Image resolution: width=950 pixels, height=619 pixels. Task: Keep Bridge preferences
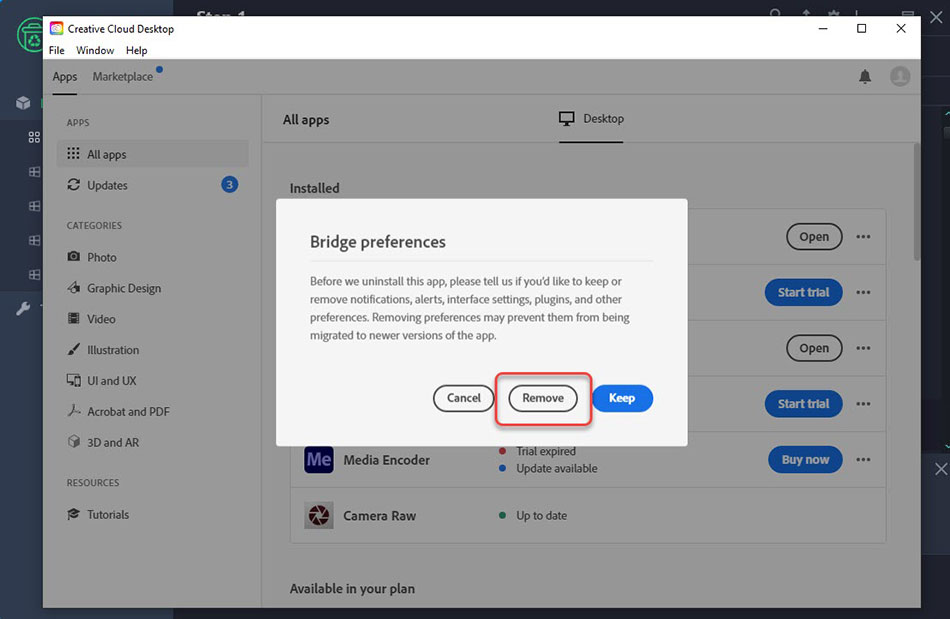pyautogui.click(x=622, y=398)
